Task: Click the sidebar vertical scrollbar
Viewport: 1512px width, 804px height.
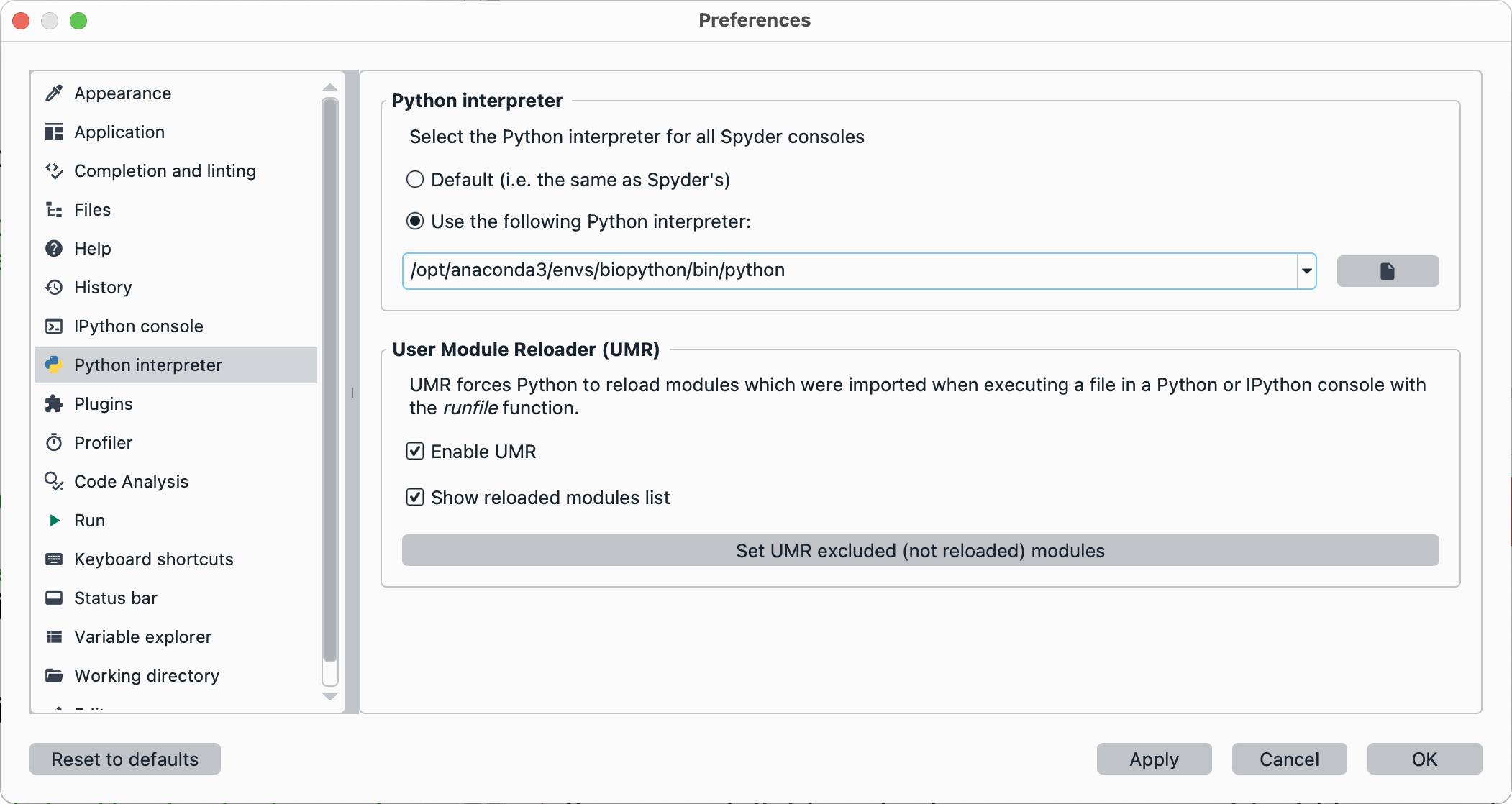Action: tap(330, 381)
